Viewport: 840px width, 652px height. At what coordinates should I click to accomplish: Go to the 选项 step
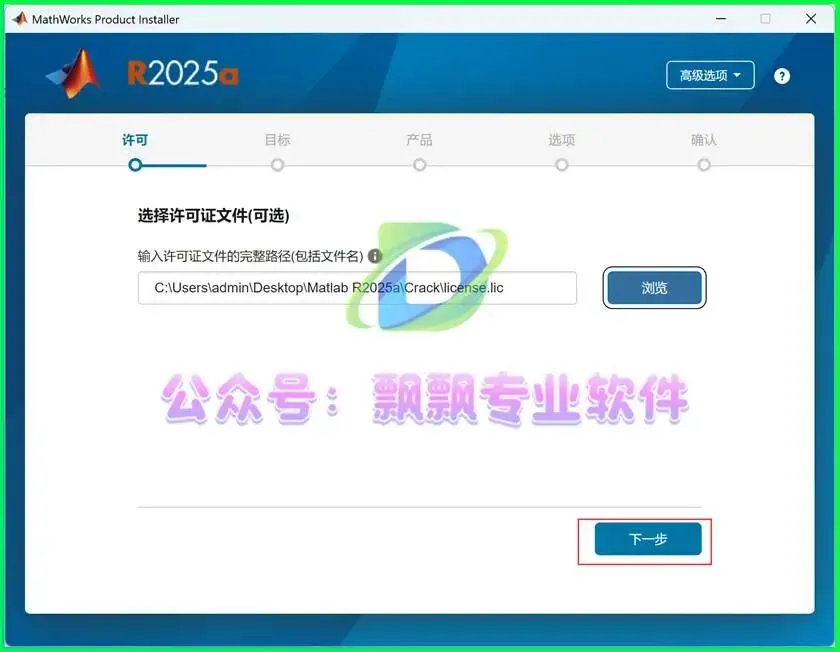pyautogui.click(x=561, y=140)
